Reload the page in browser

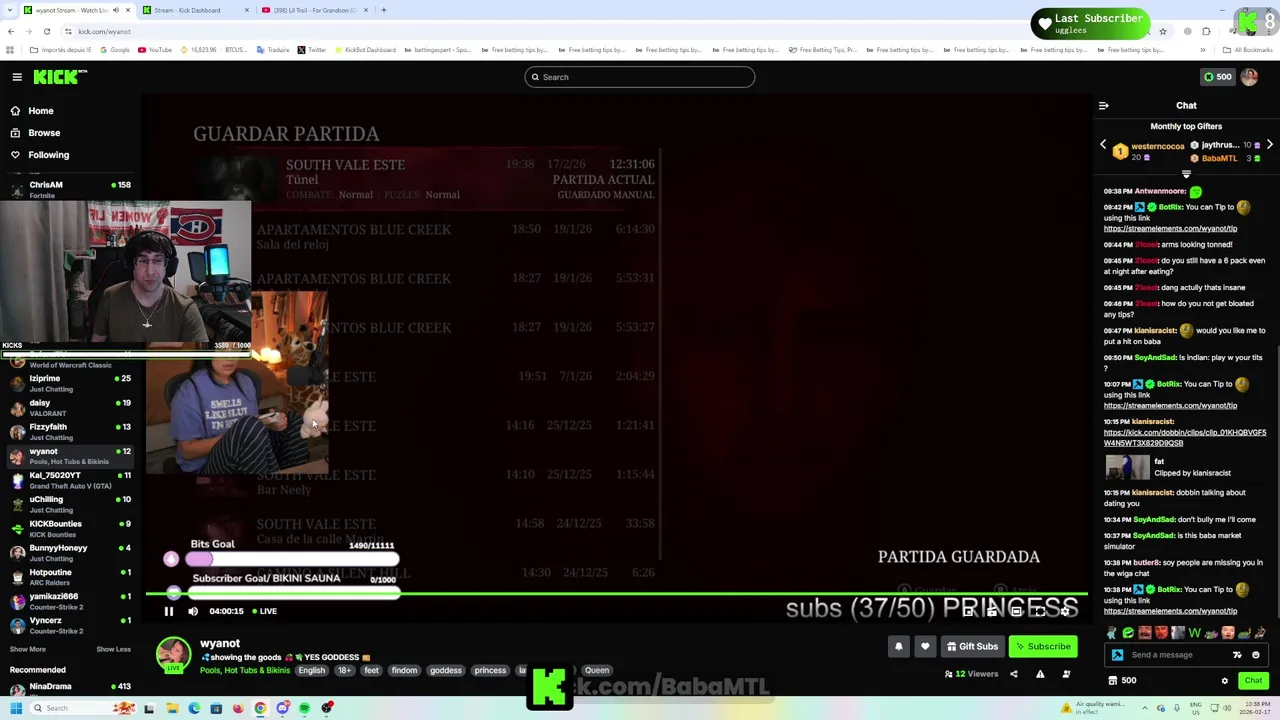[46, 31]
